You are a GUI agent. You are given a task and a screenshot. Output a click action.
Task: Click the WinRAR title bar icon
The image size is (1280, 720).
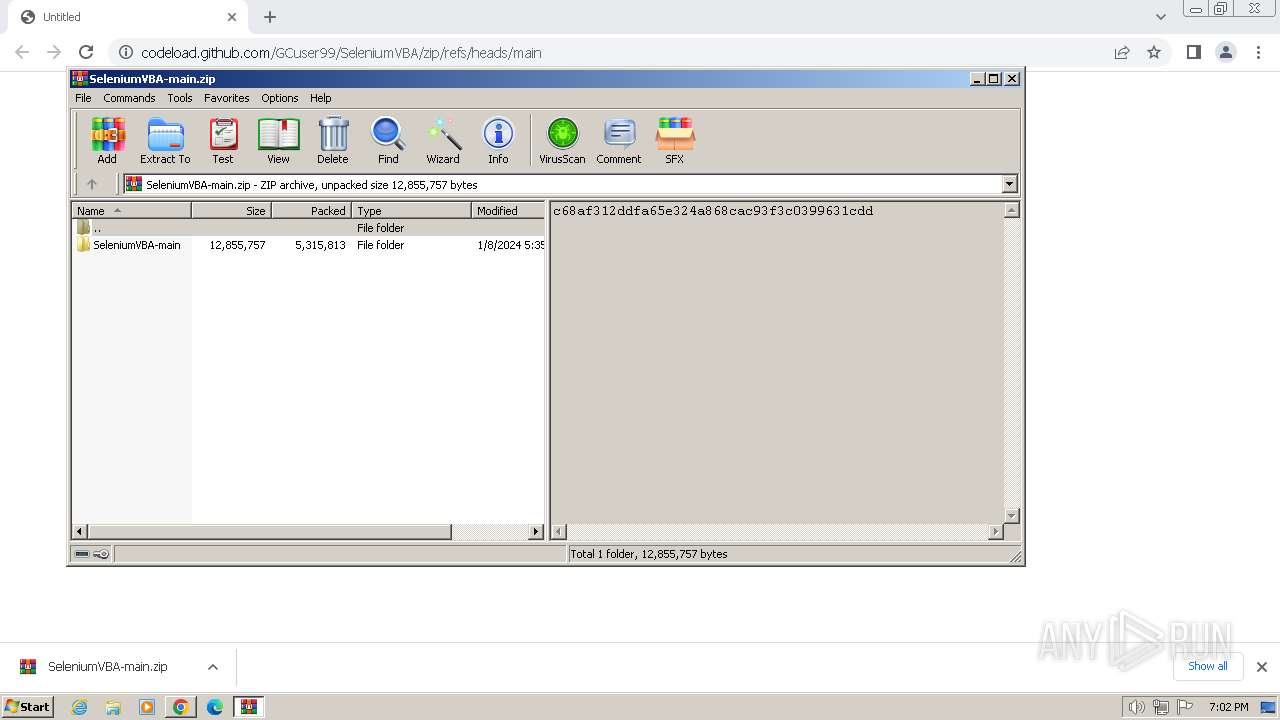pyautogui.click(x=80, y=78)
